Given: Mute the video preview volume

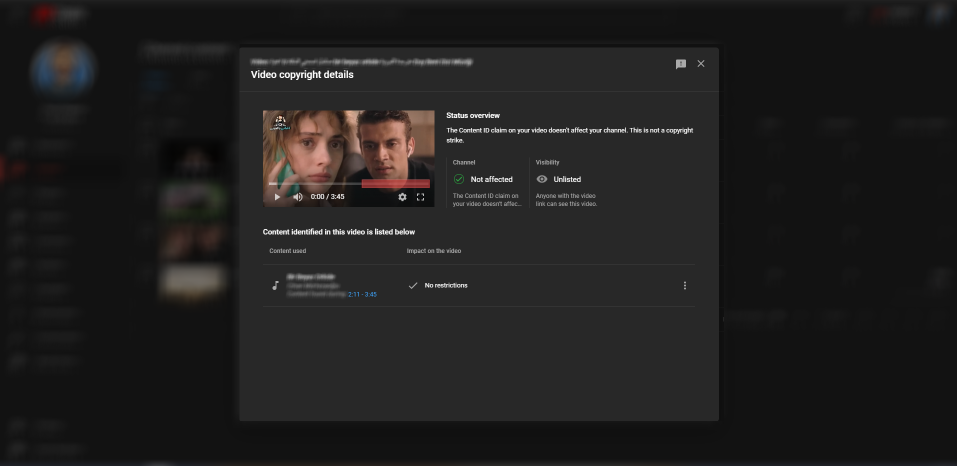Looking at the screenshot, I should click(298, 197).
